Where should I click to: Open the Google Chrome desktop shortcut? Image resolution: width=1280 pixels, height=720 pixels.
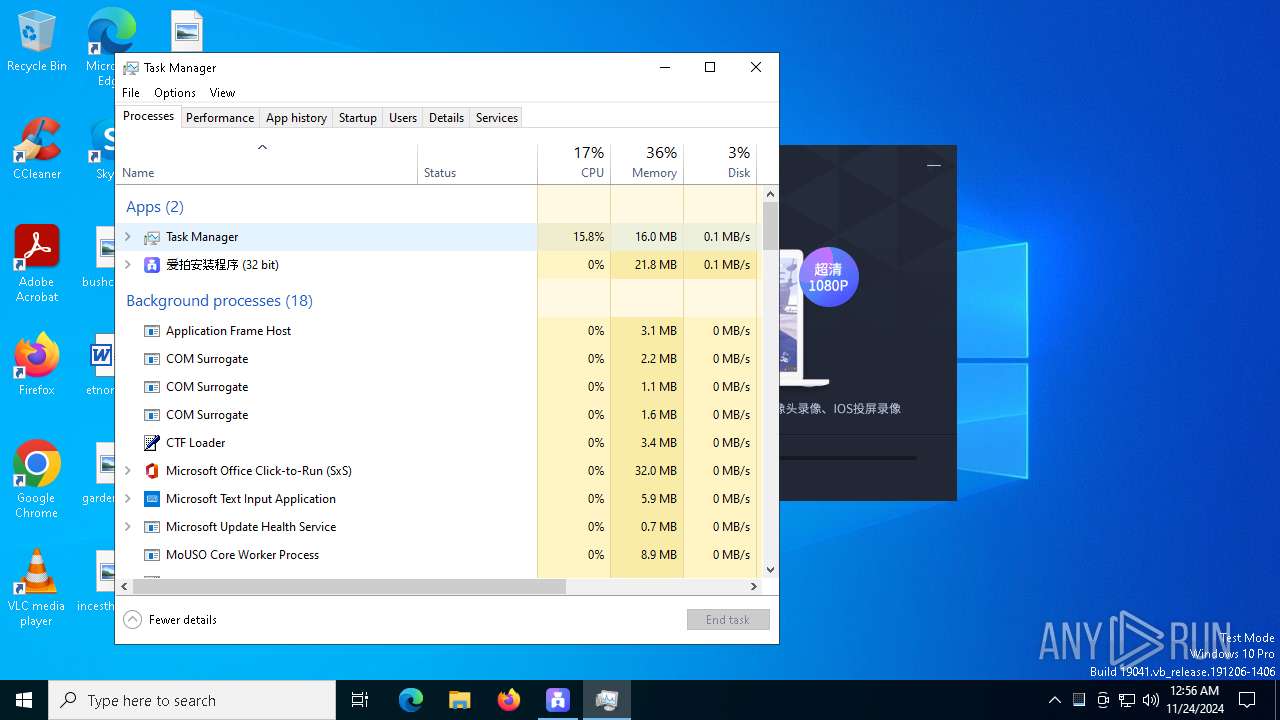37,480
